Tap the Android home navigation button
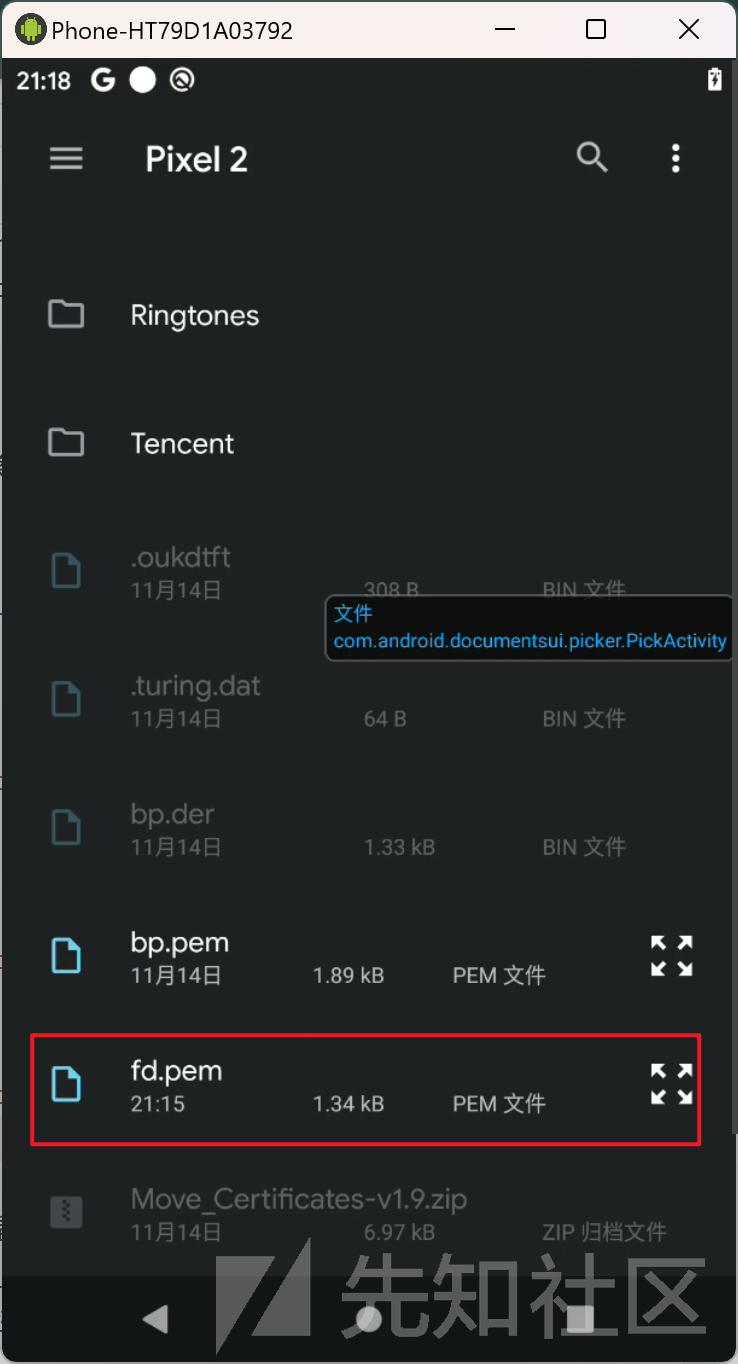This screenshot has width=738, height=1364. pos(369,1320)
